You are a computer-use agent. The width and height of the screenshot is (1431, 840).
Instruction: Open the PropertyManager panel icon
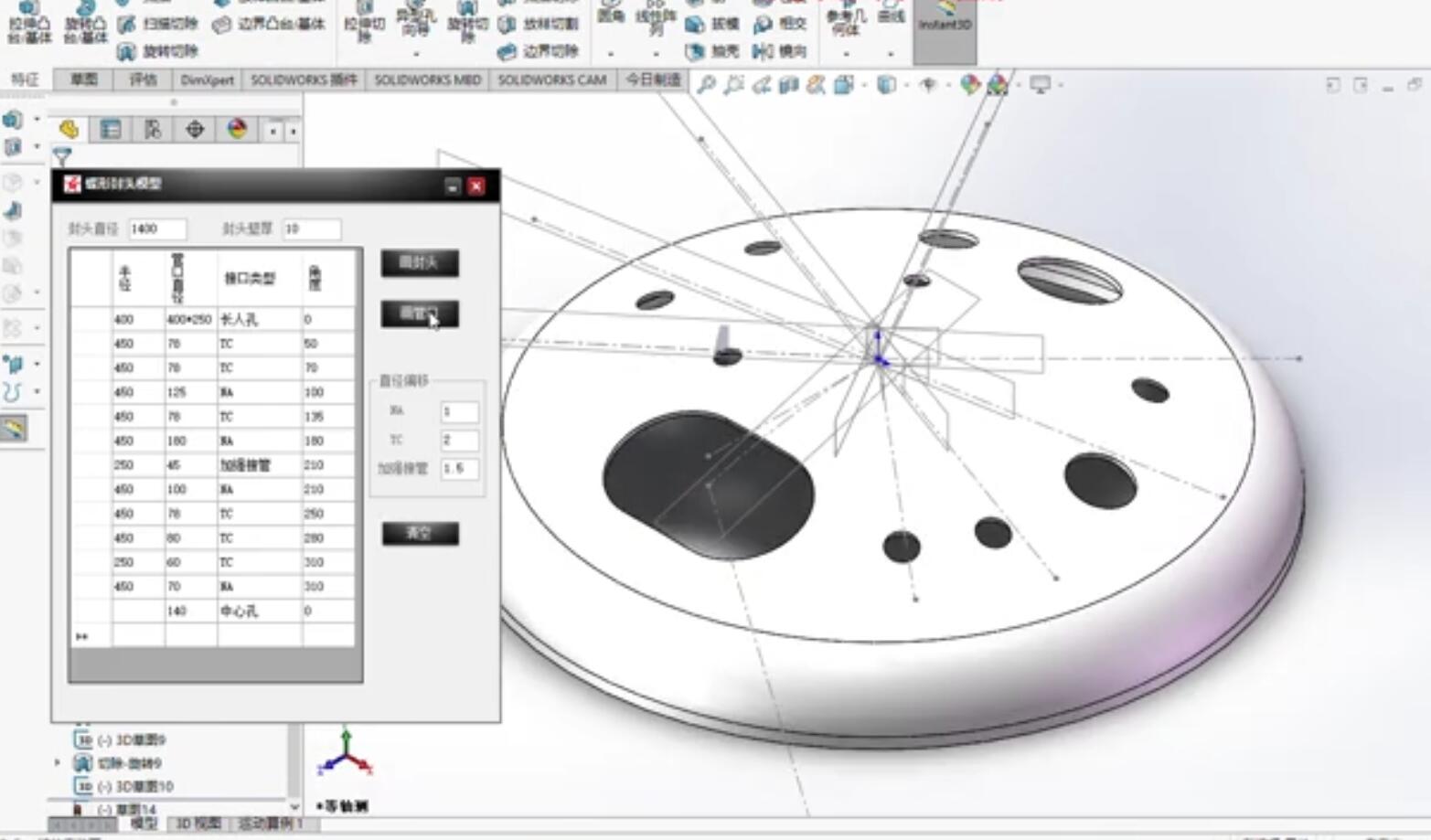[111, 130]
